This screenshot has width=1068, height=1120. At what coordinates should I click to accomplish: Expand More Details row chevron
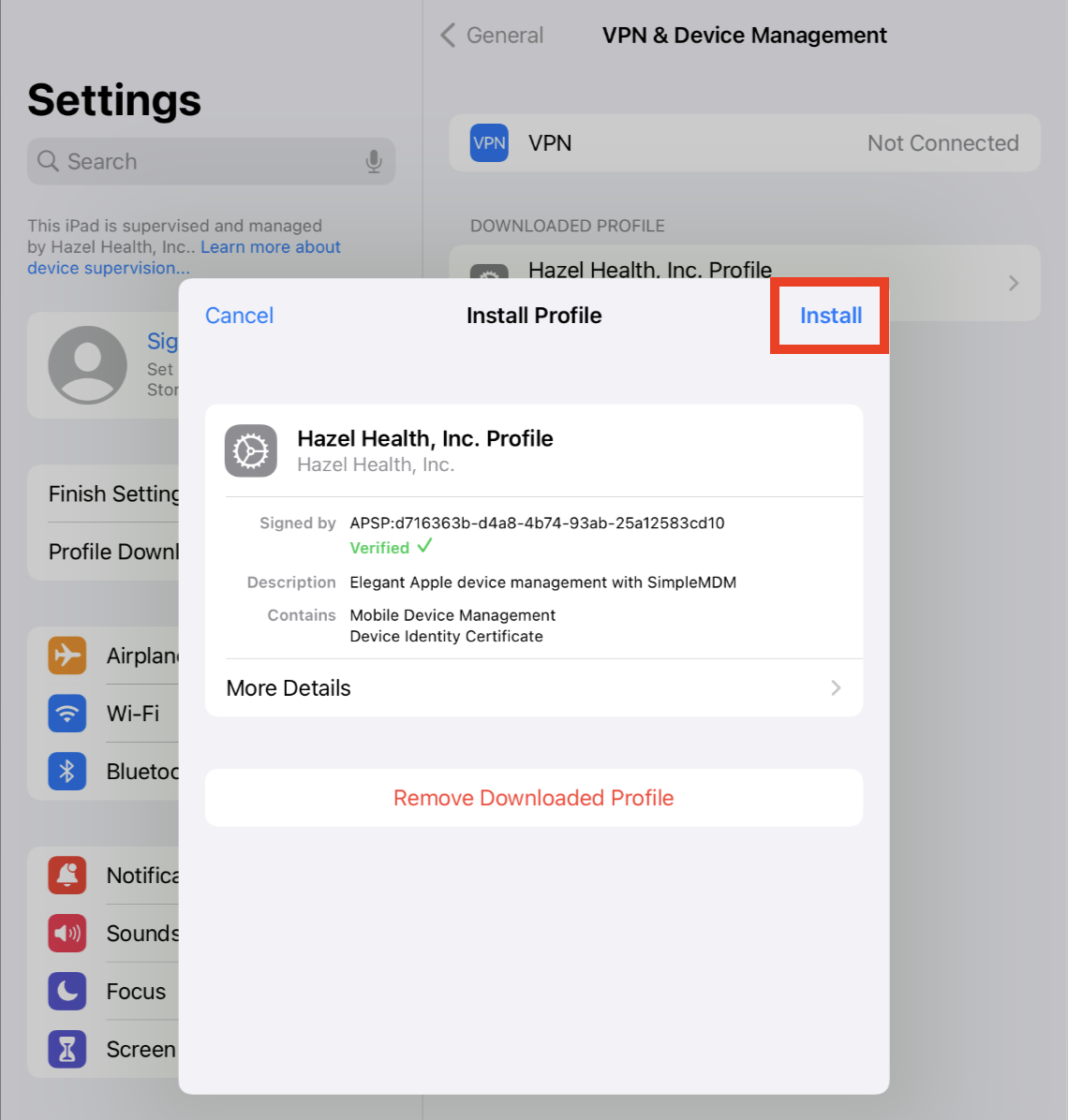coord(836,688)
